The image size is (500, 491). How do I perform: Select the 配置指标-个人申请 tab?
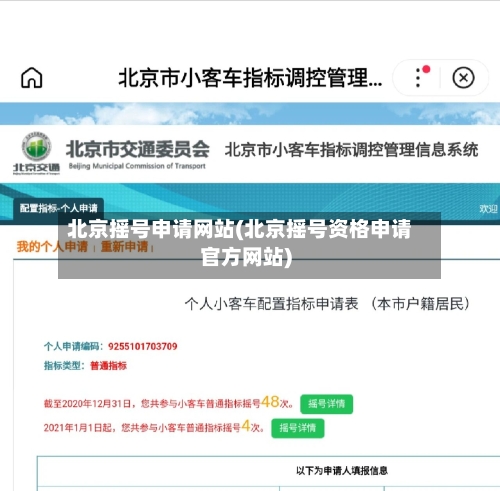59,208
